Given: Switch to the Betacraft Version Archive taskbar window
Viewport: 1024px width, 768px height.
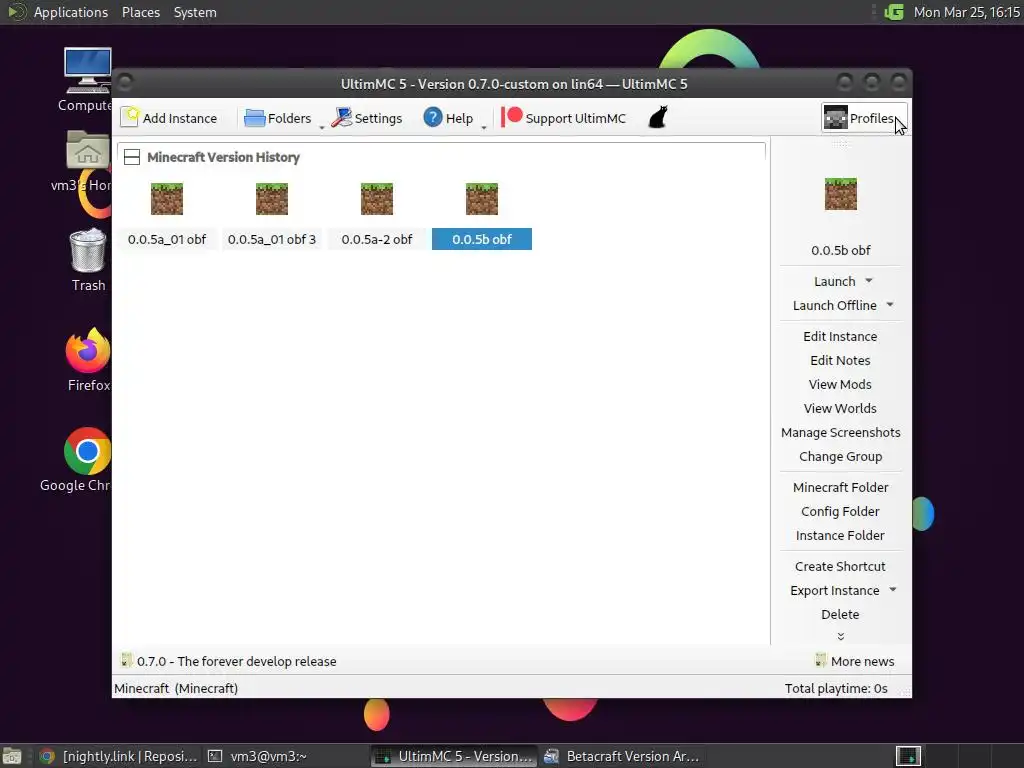Looking at the screenshot, I should click(x=620, y=756).
